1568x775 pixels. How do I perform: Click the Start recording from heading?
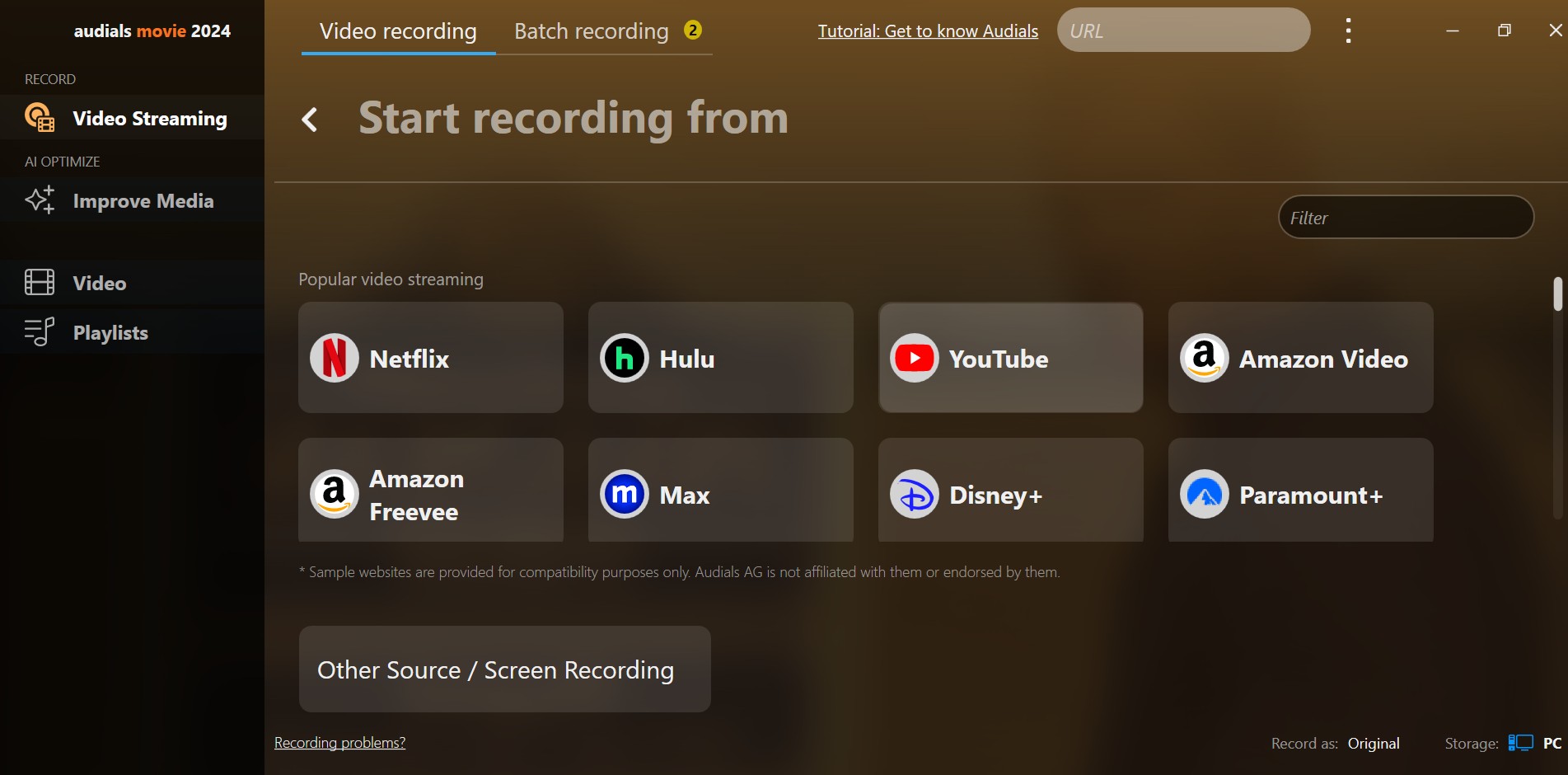(x=573, y=118)
